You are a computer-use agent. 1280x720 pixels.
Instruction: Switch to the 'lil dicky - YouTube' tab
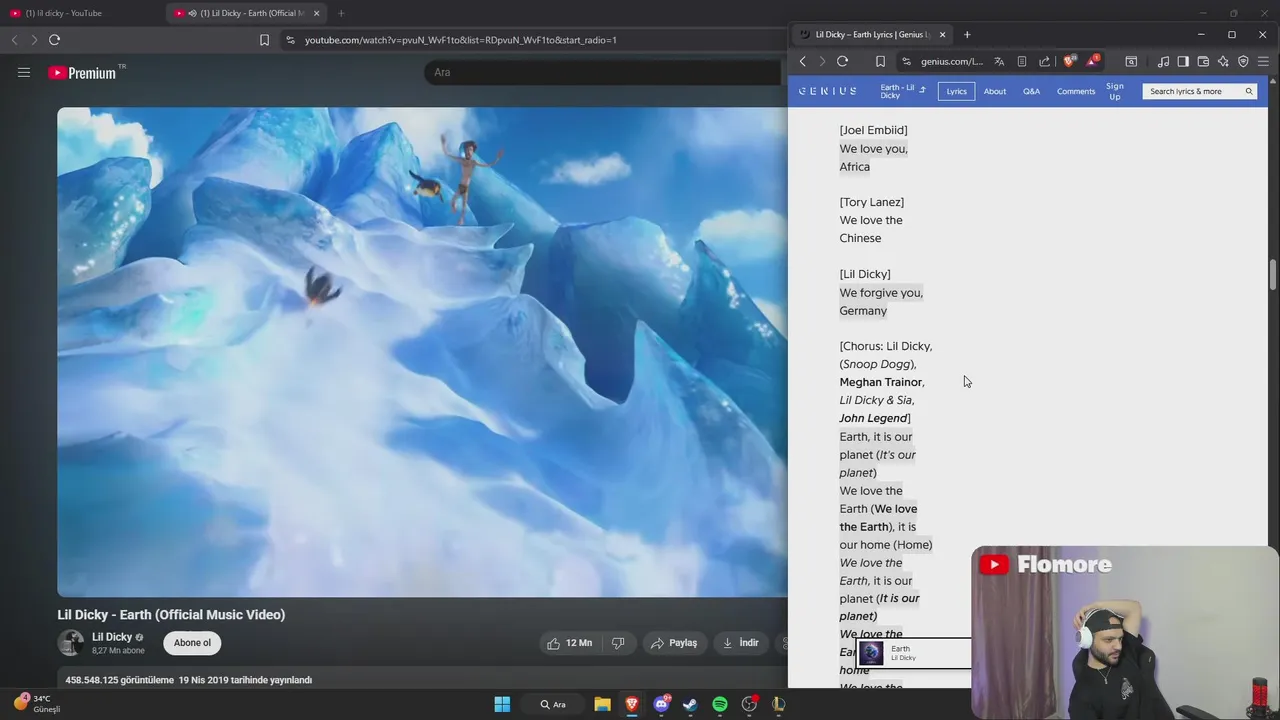tap(80, 13)
